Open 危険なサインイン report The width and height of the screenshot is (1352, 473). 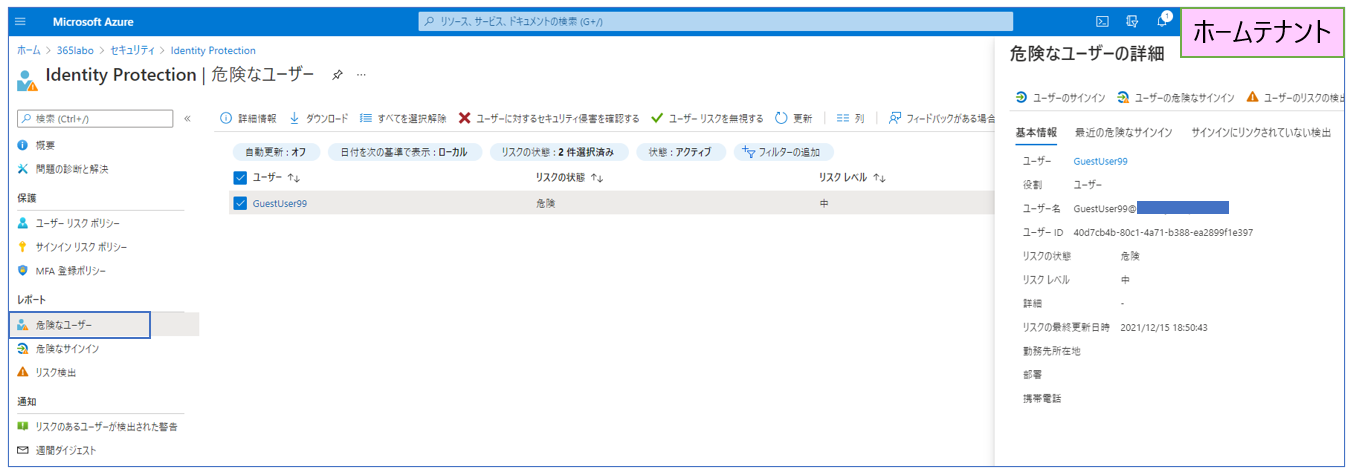point(66,348)
